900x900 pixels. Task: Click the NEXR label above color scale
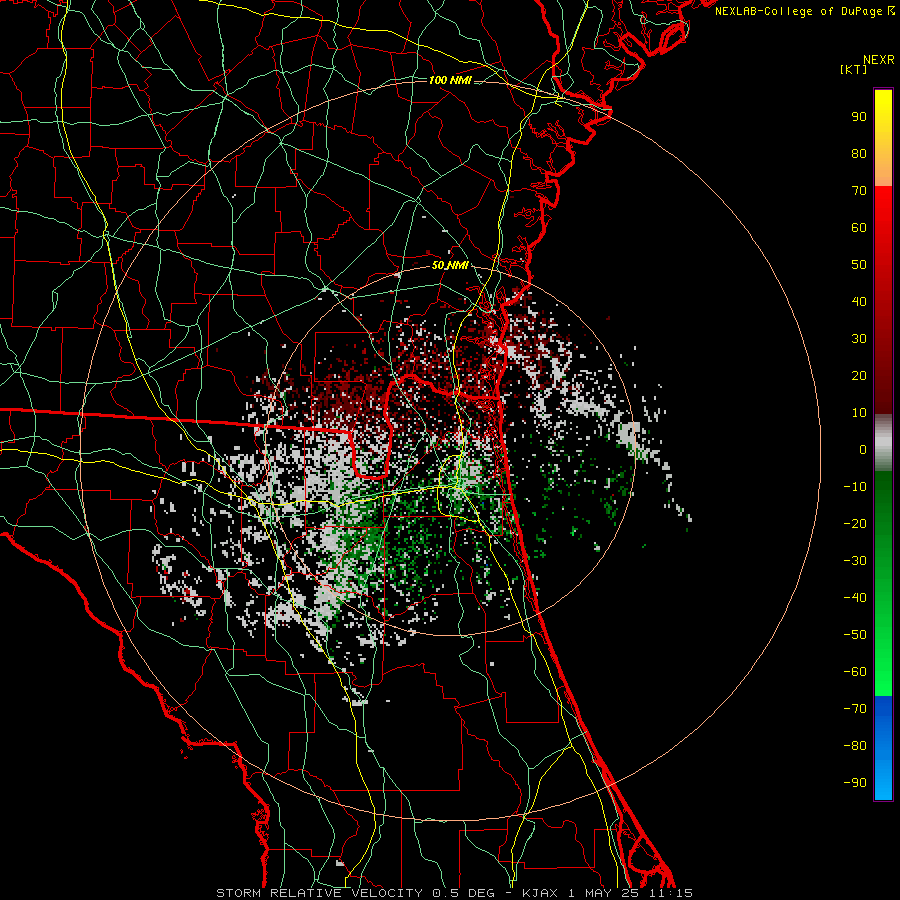pos(879,60)
